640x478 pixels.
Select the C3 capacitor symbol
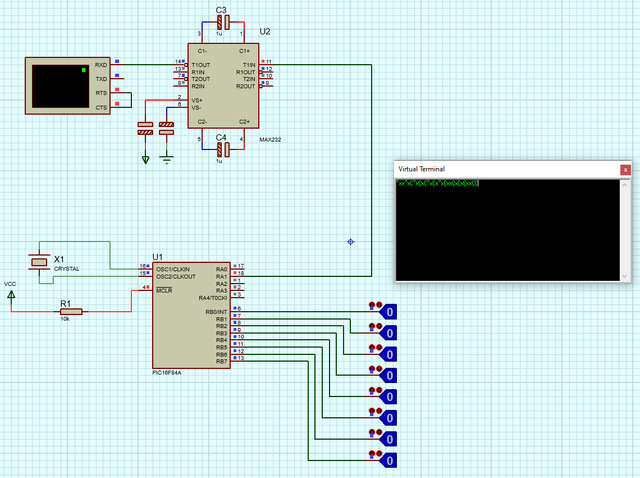pyautogui.click(x=223, y=22)
